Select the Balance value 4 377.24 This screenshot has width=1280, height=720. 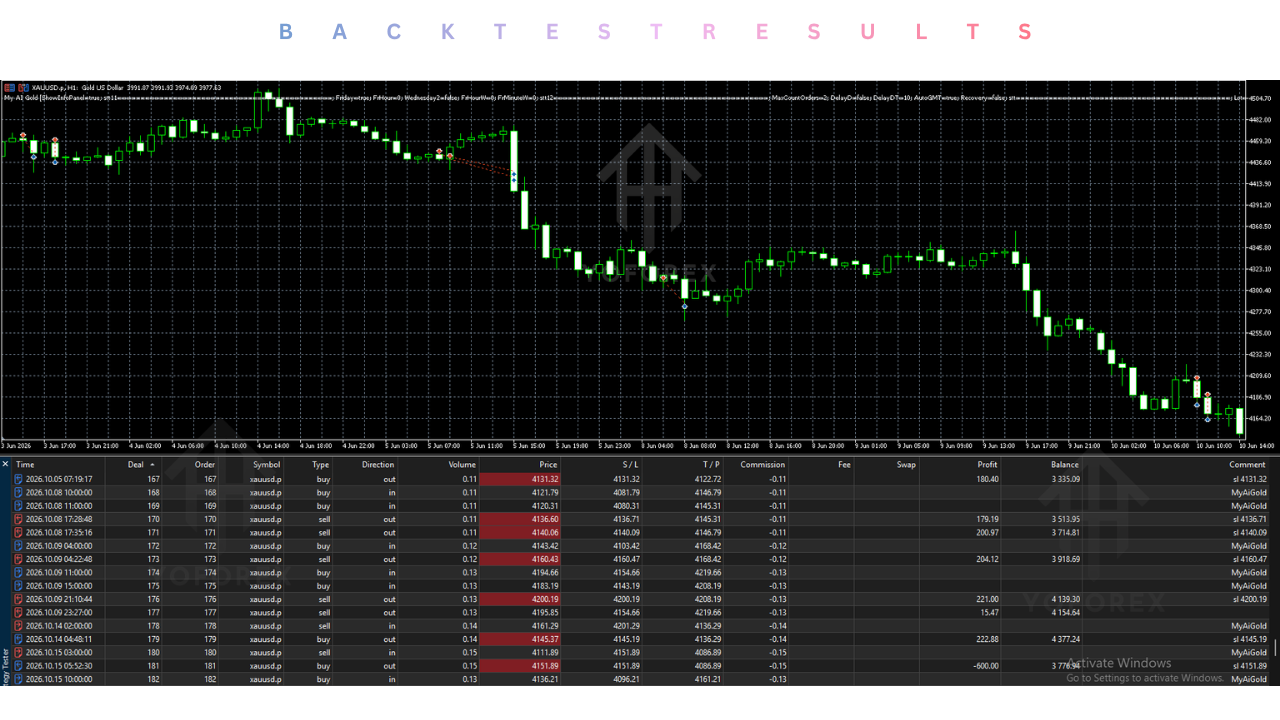[x=1066, y=639]
